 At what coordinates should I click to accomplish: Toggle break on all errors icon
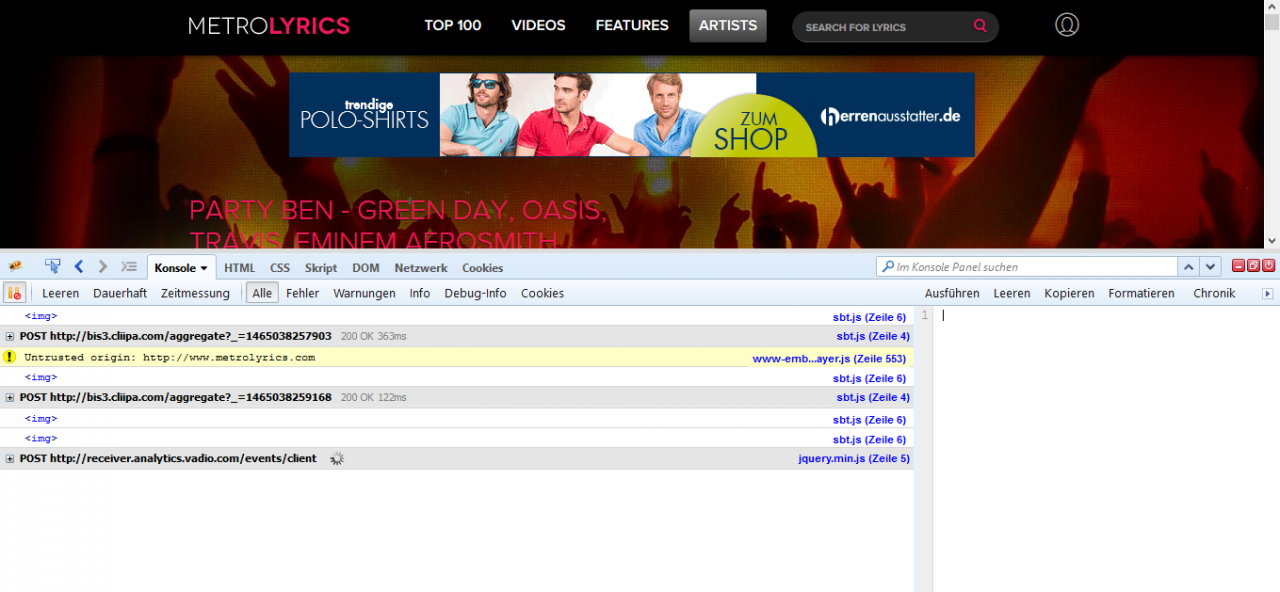pyautogui.click(x=14, y=293)
